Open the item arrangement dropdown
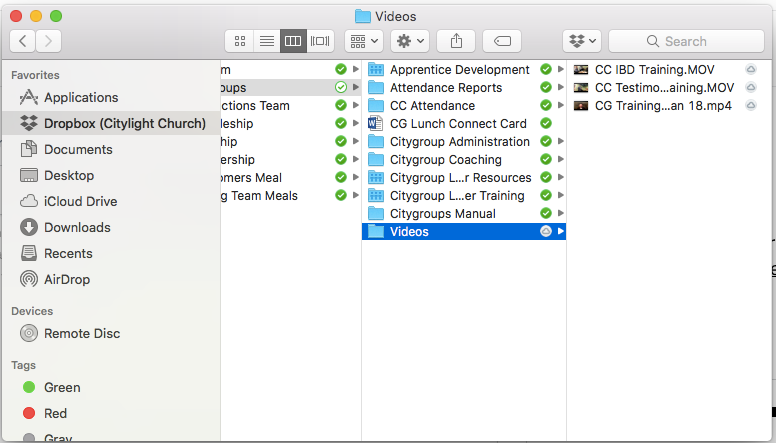 click(x=363, y=41)
